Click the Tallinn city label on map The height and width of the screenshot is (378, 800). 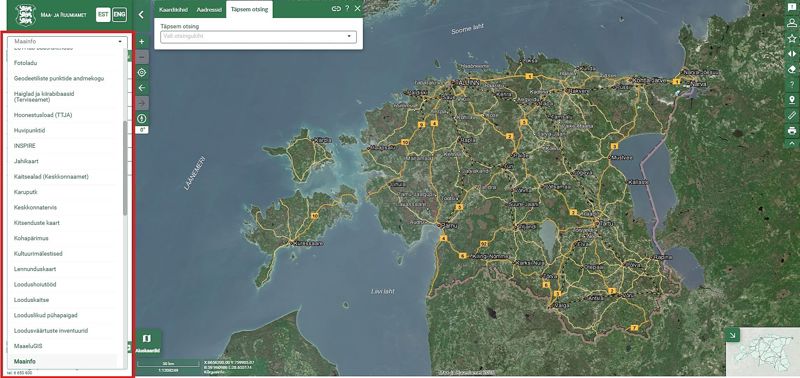coord(467,82)
